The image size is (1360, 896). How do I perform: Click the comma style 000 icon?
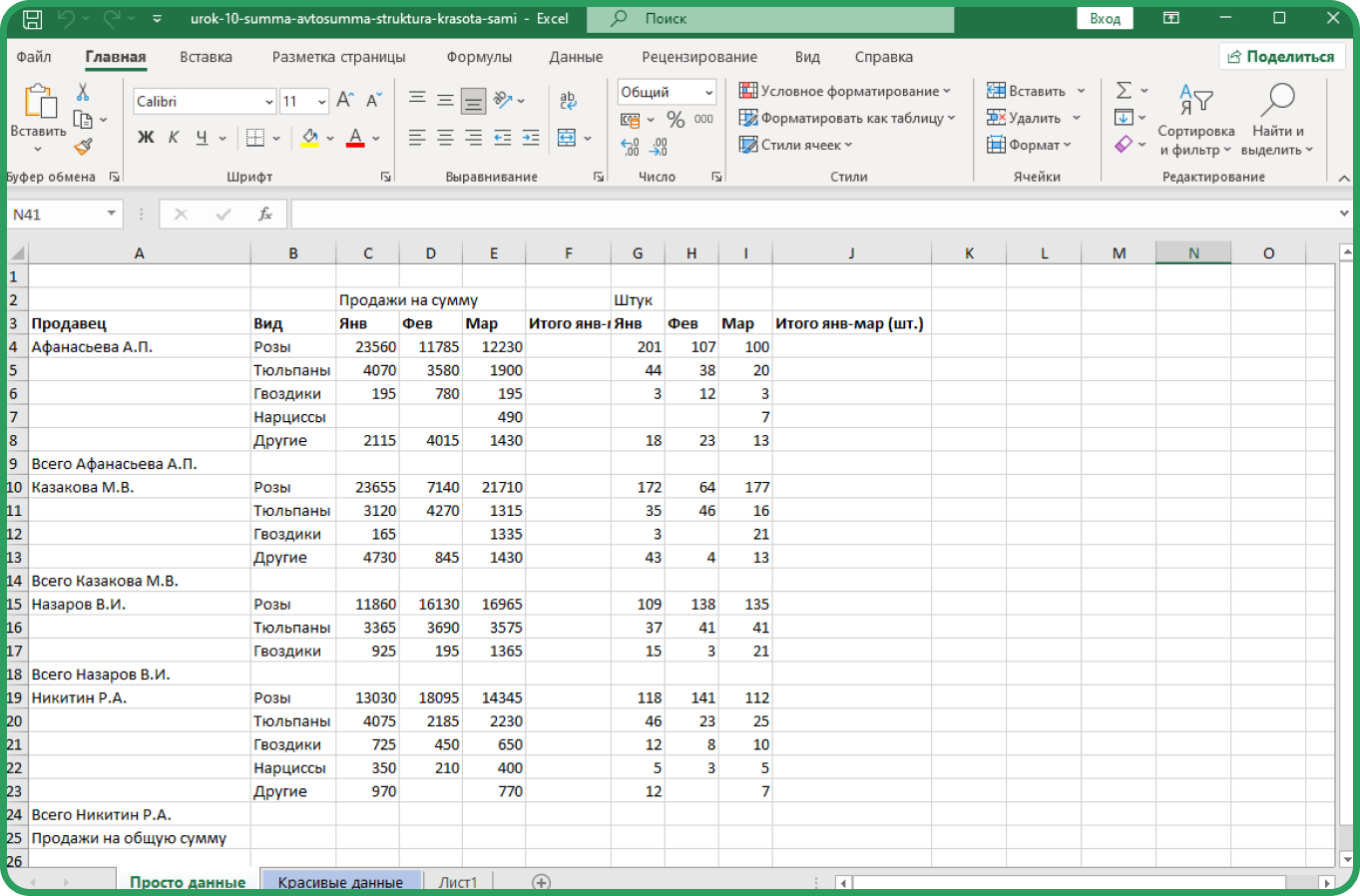tap(703, 119)
